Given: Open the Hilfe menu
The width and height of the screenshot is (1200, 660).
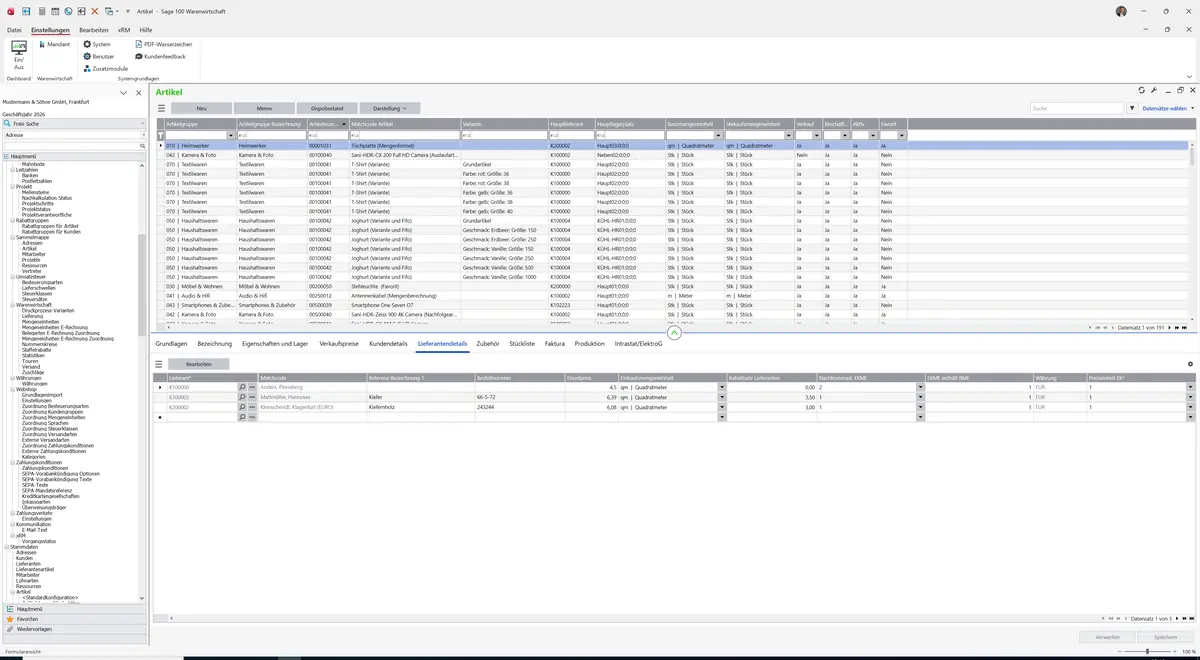Looking at the screenshot, I should [146, 30].
